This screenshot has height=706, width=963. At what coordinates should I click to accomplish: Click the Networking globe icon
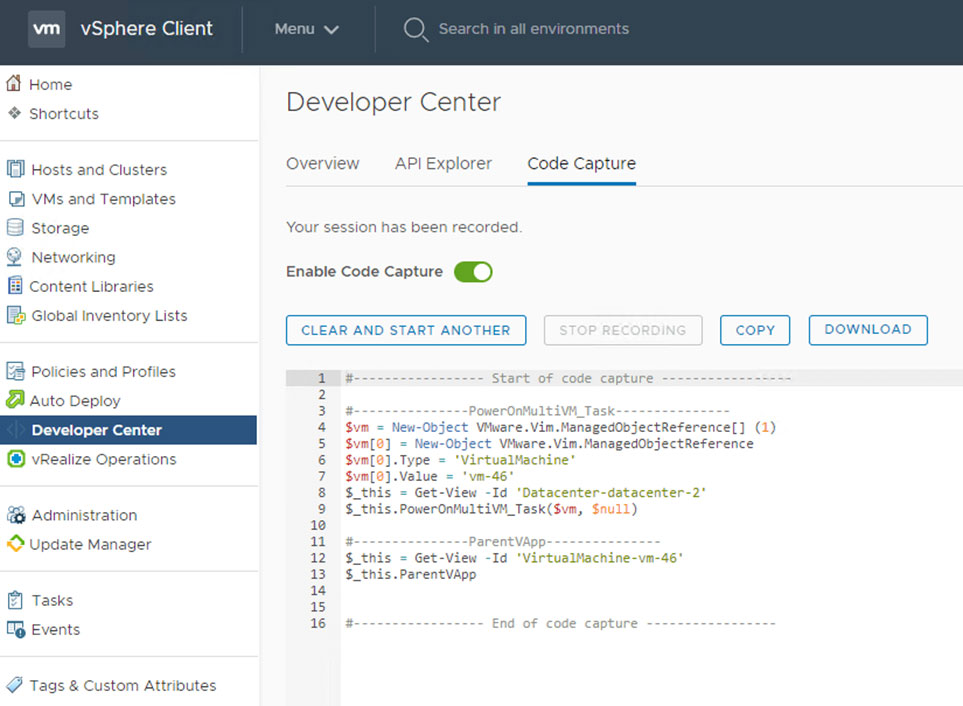(x=15, y=257)
